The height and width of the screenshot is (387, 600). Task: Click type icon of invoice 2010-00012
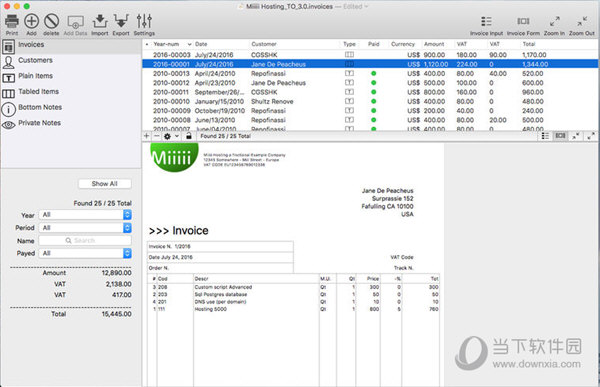pos(349,83)
